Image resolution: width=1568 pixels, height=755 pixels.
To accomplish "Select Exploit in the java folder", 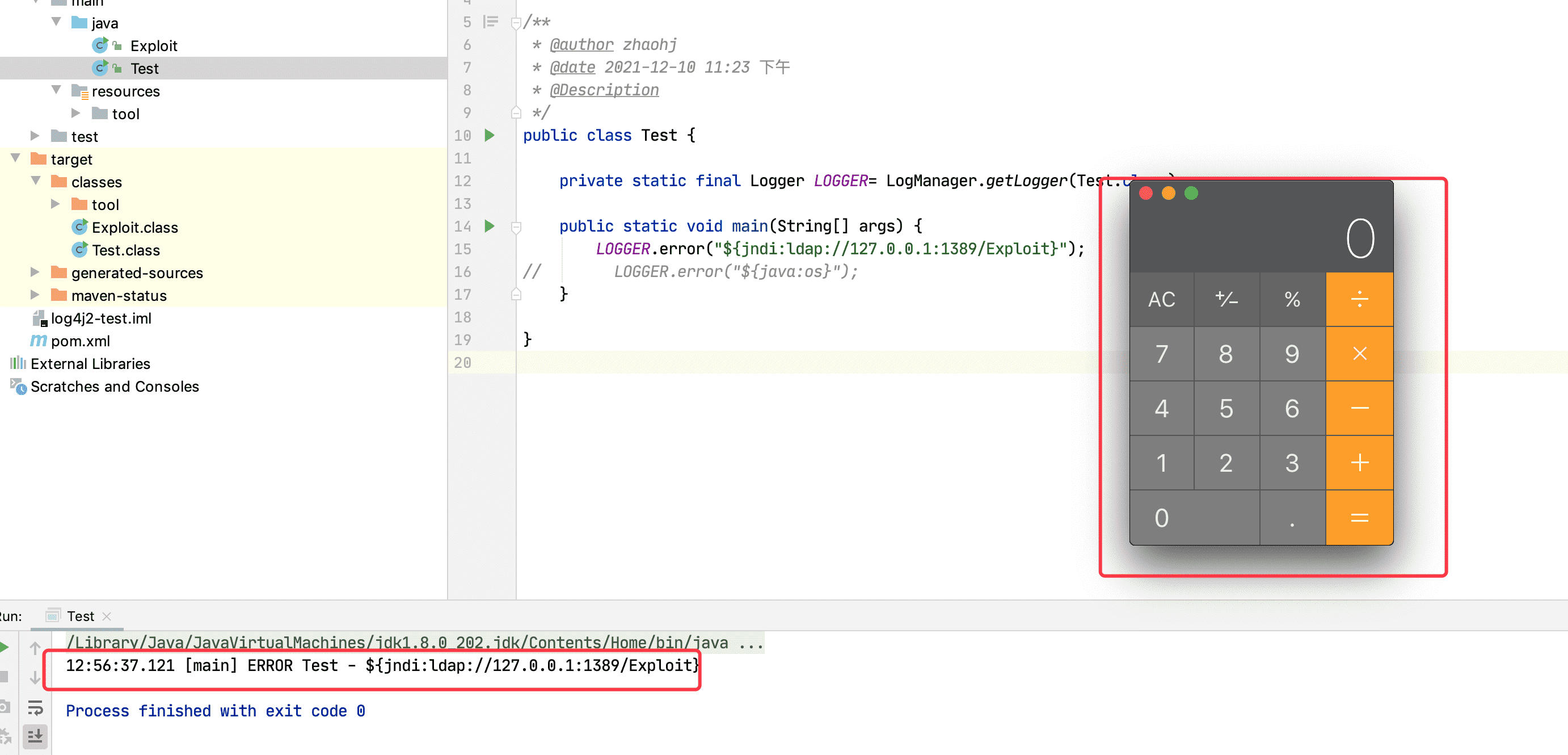I will pos(154,45).
